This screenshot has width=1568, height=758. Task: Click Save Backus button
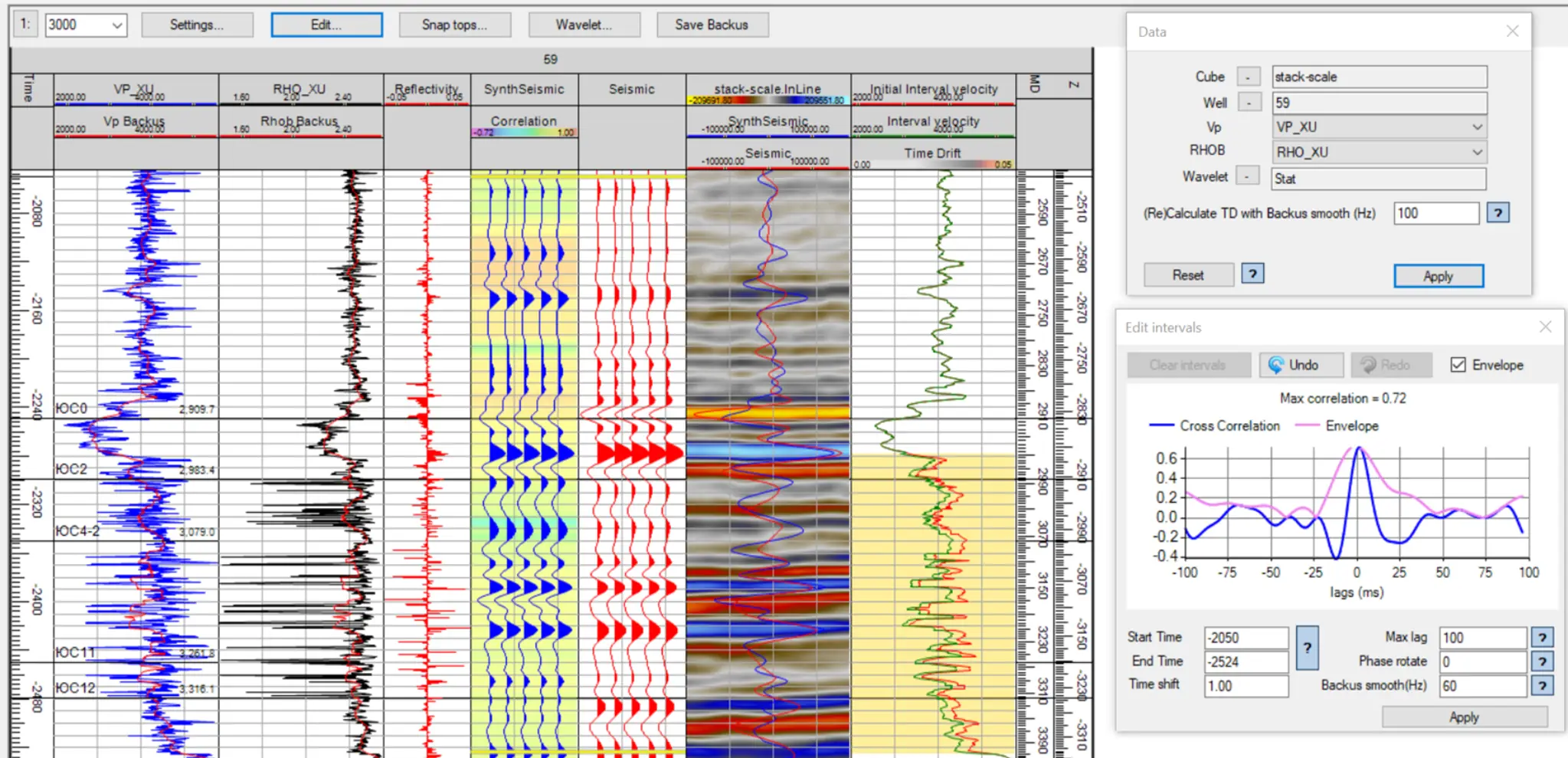pos(712,25)
